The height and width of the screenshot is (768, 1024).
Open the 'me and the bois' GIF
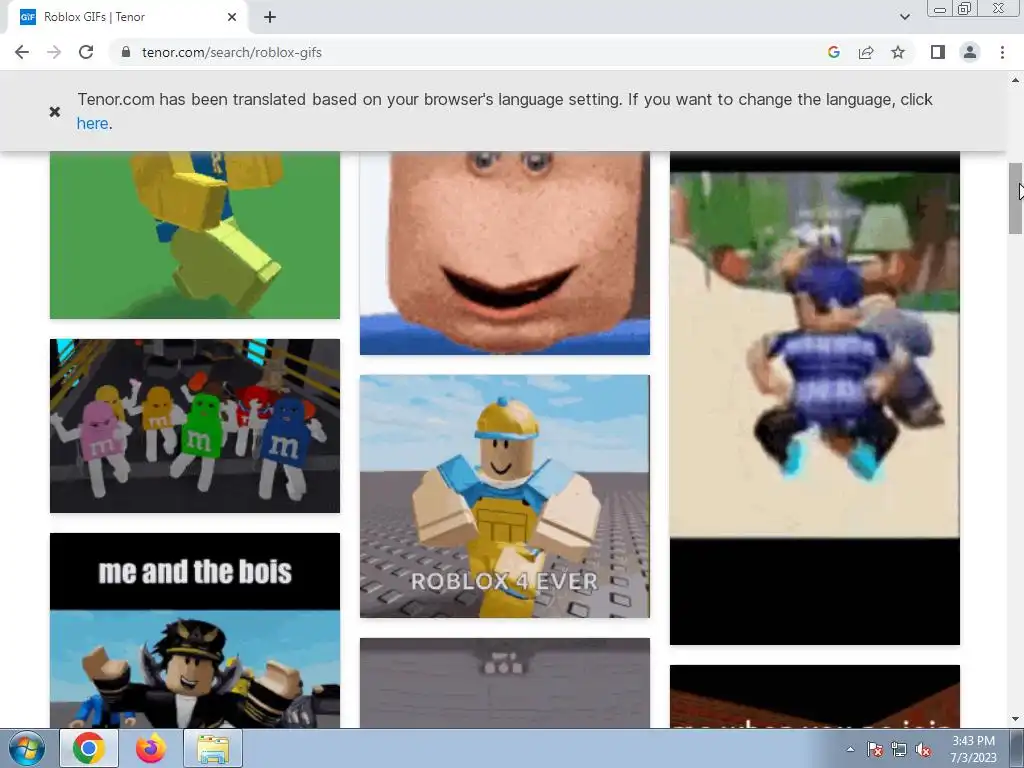coord(195,630)
